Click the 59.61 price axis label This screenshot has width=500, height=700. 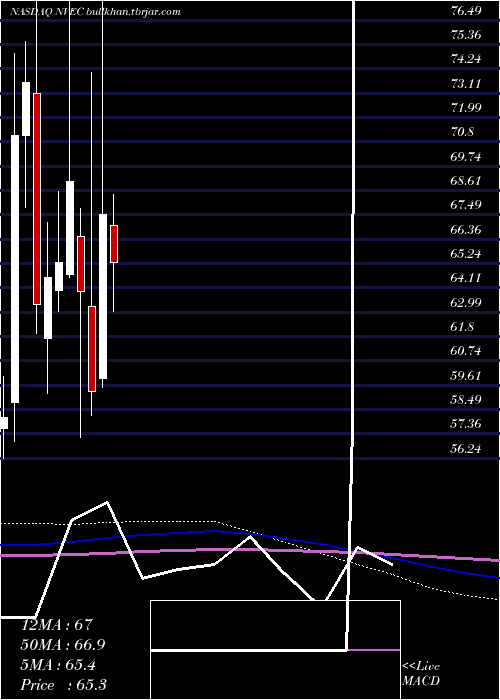[466, 375]
